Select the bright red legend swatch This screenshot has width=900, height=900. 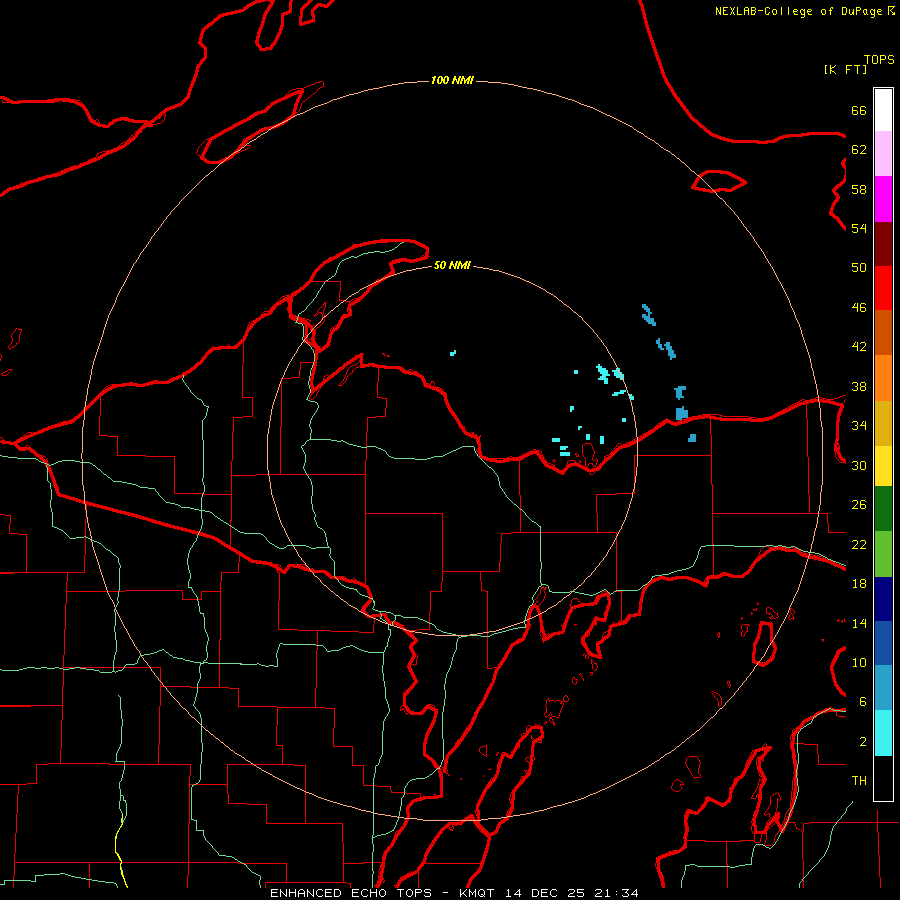pos(883,288)
